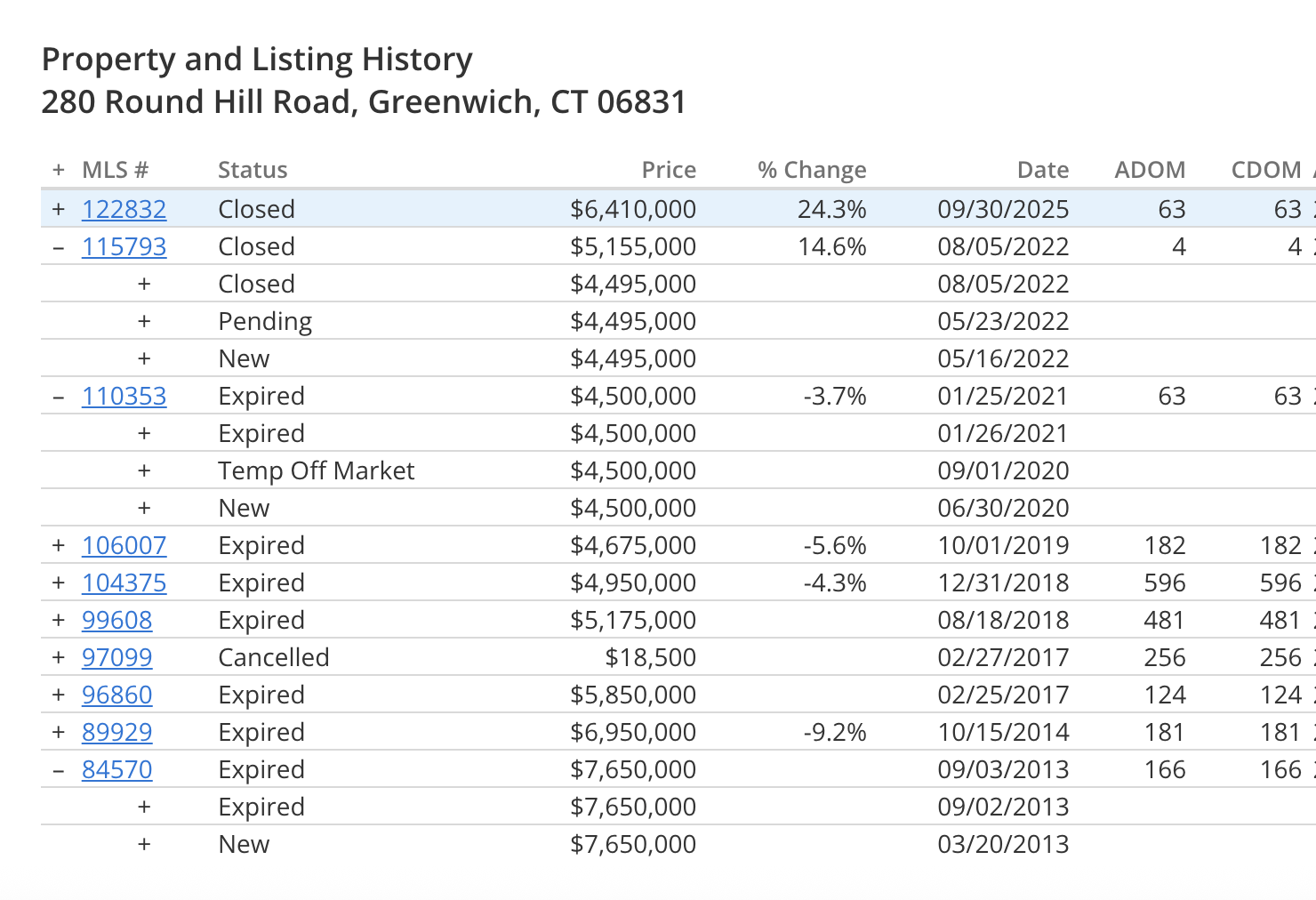
Task: Expand listing 104375 row
Action: coord(59,583)
